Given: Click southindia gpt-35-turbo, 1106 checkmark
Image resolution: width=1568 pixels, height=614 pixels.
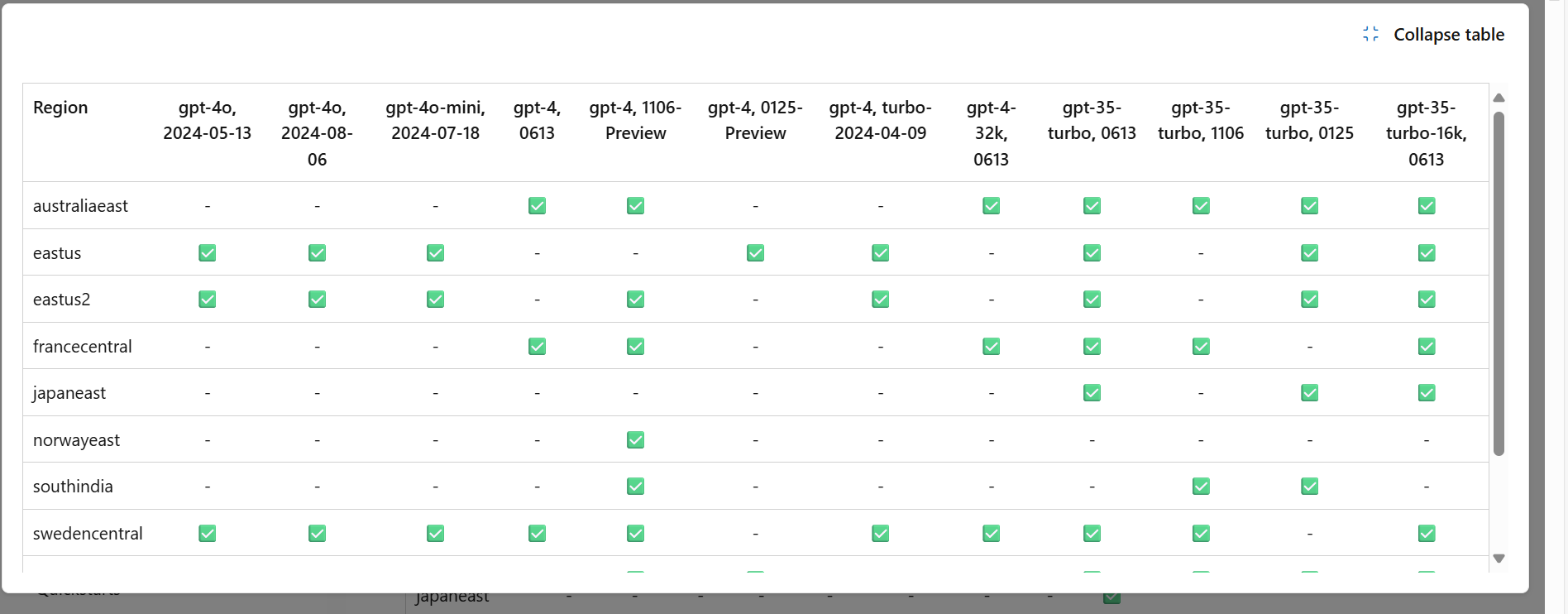Looking at the screenshot, I should 1201,486.
